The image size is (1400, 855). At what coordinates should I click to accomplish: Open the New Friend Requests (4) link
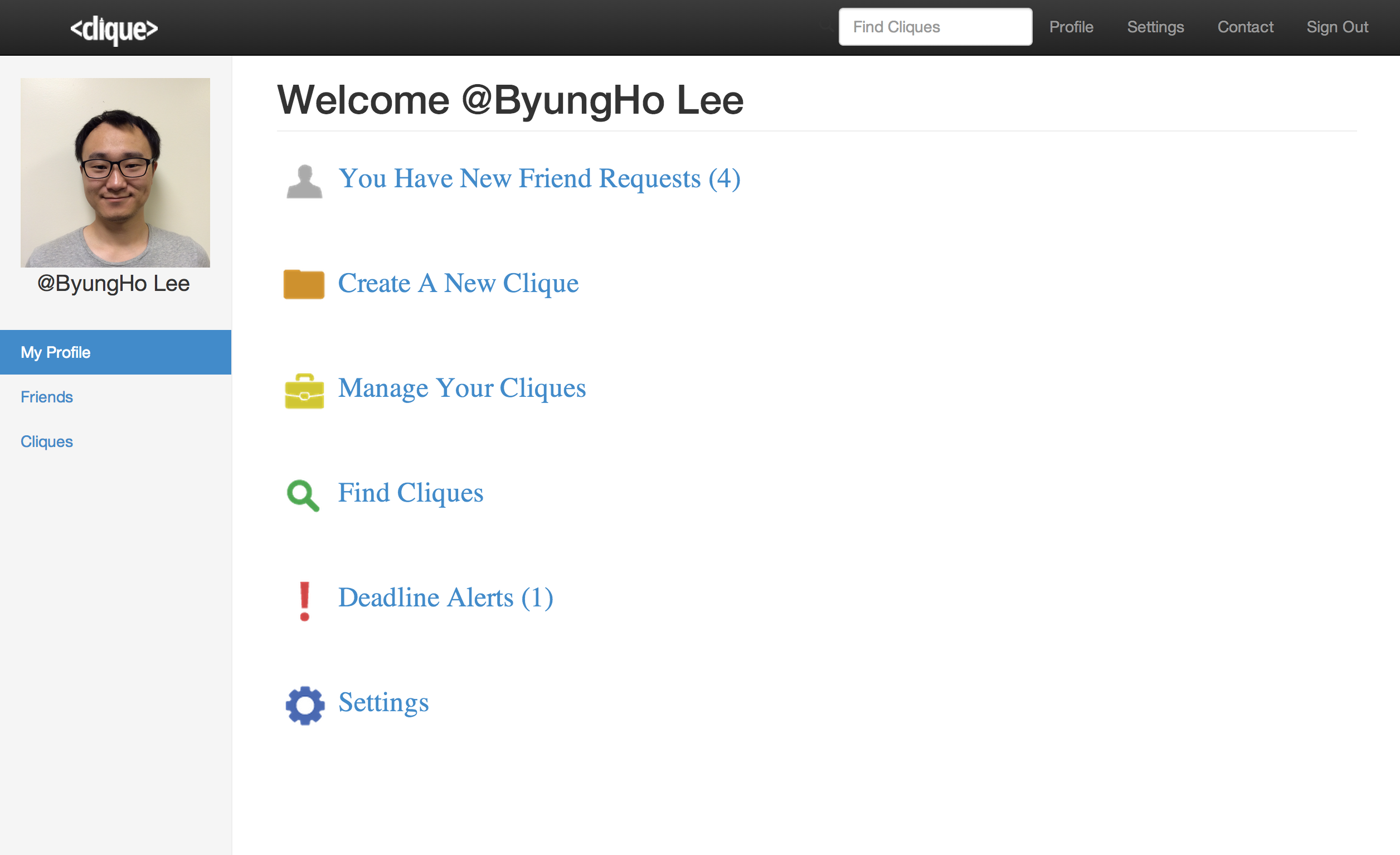click(x=539, y=179)
